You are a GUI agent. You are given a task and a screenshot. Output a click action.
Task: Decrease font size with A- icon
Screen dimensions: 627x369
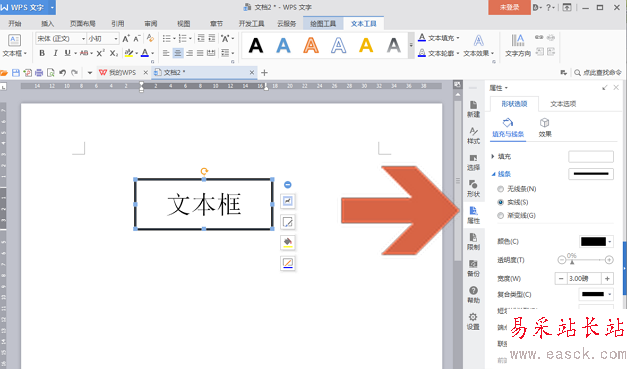pos(137,38)
